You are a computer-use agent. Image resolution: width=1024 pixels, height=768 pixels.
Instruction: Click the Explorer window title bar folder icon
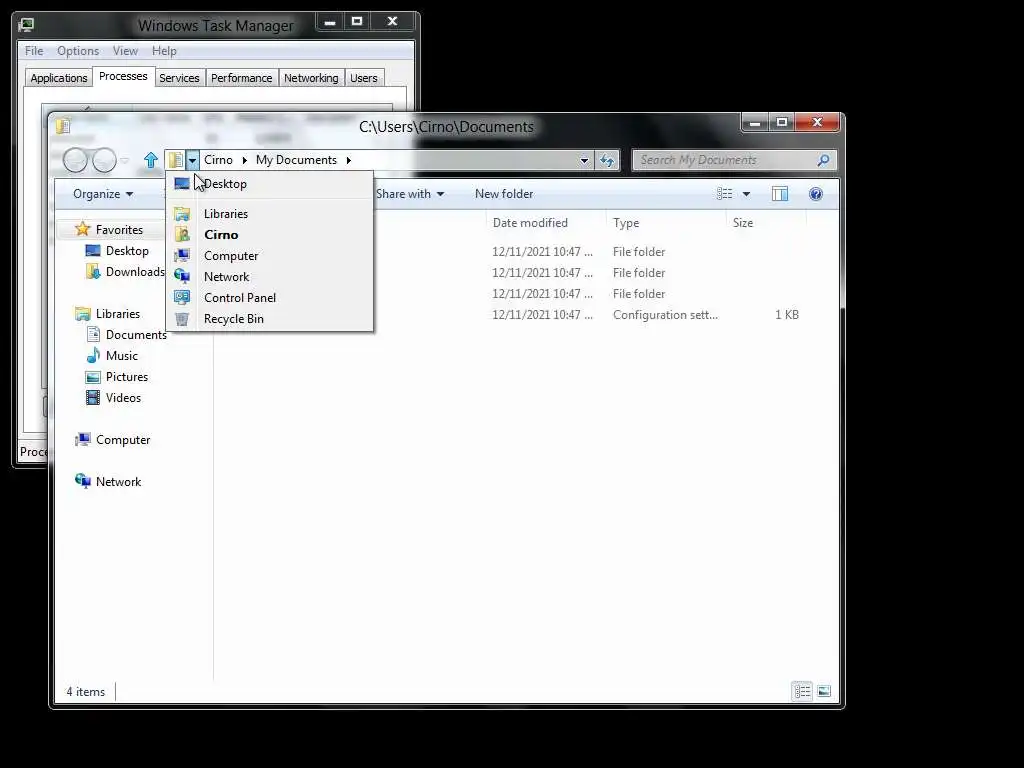[63, 125]
